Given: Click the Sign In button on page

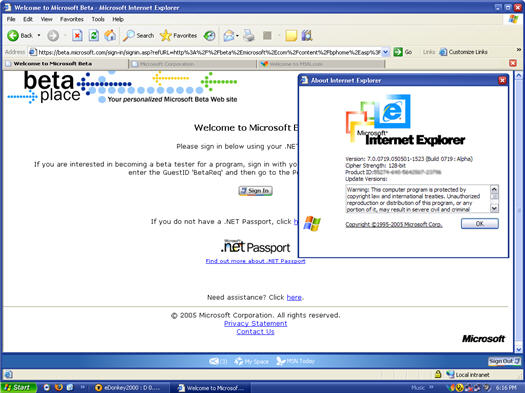Looking at the screenshot, I should (255, 190).
